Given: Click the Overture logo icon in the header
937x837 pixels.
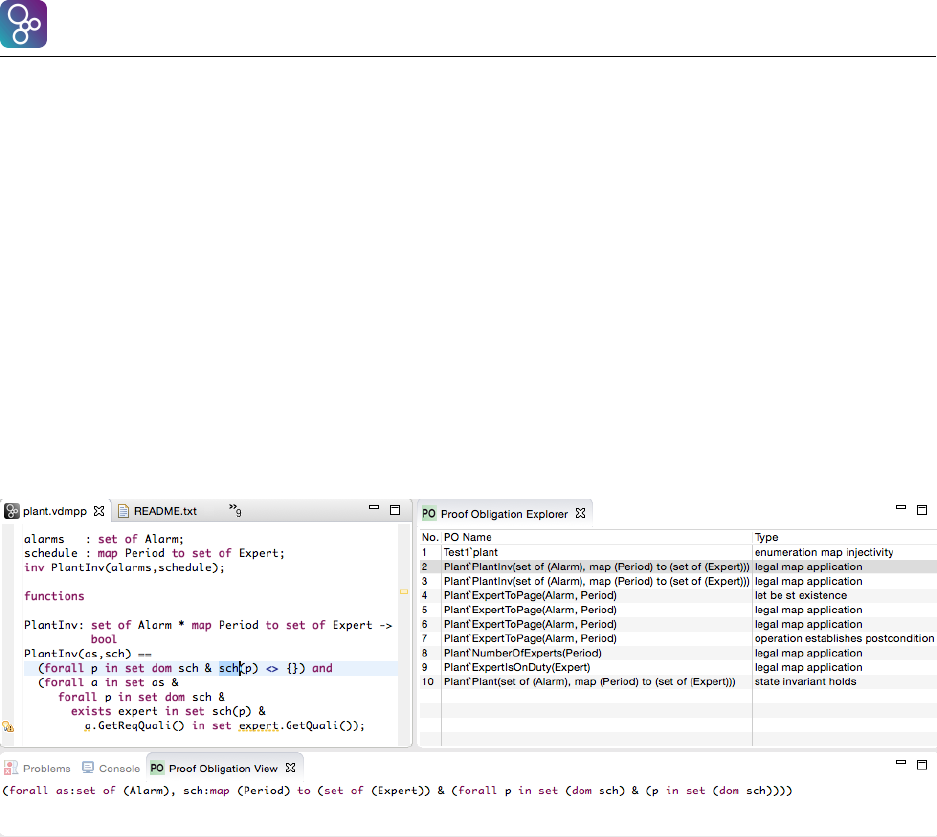Looking at the screenshot, I should (x=24, y=25).
